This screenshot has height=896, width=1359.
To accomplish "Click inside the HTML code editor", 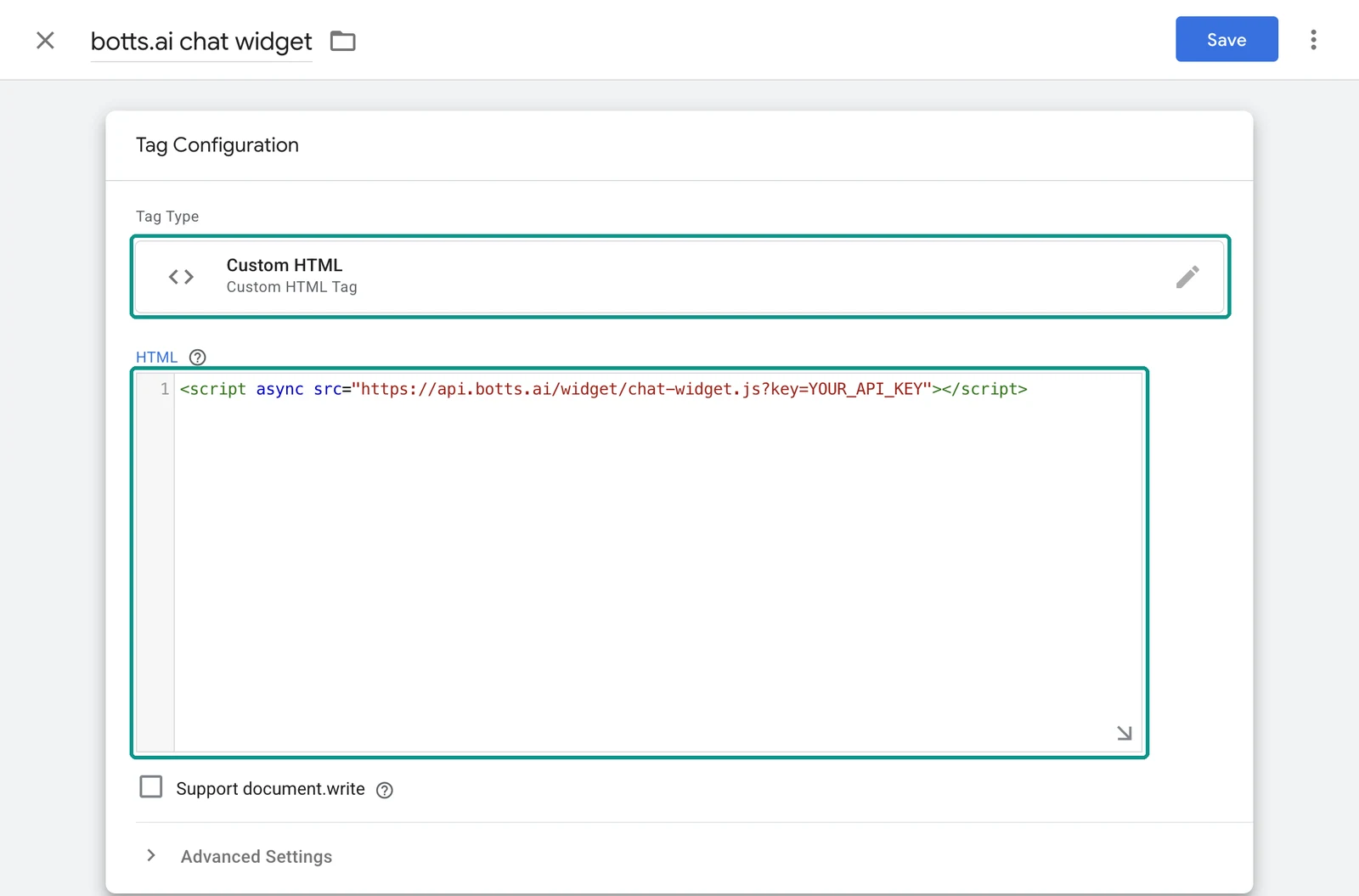I will tap(657, 562).
